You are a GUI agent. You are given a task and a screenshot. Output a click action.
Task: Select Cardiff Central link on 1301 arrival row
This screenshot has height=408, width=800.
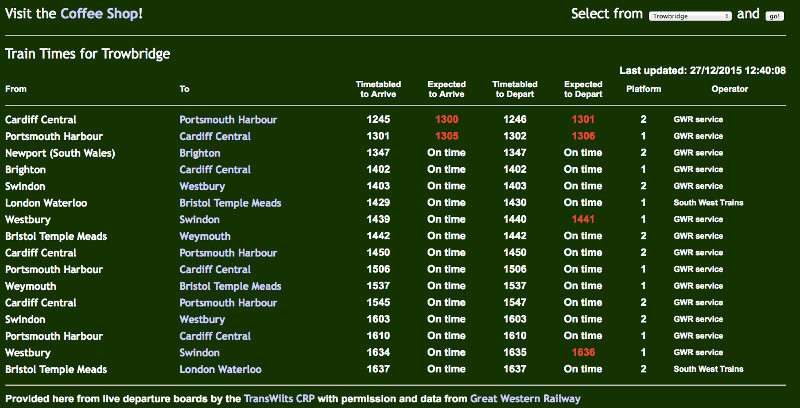click(x=215, y=136)
